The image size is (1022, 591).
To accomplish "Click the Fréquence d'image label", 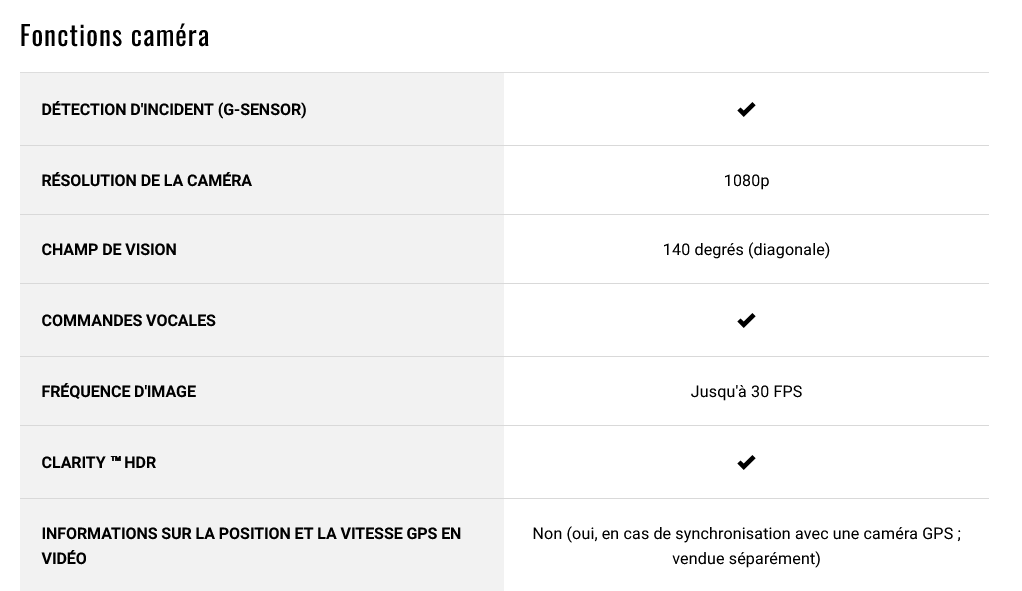I will [x=119, y=392].
